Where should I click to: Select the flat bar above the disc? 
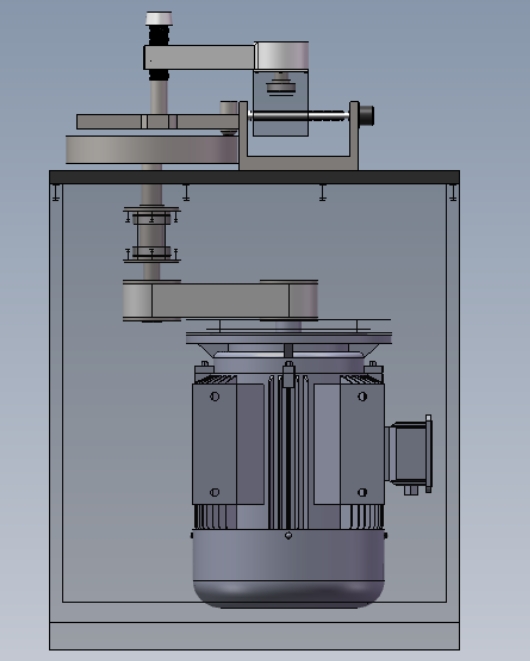click(157, 122)
